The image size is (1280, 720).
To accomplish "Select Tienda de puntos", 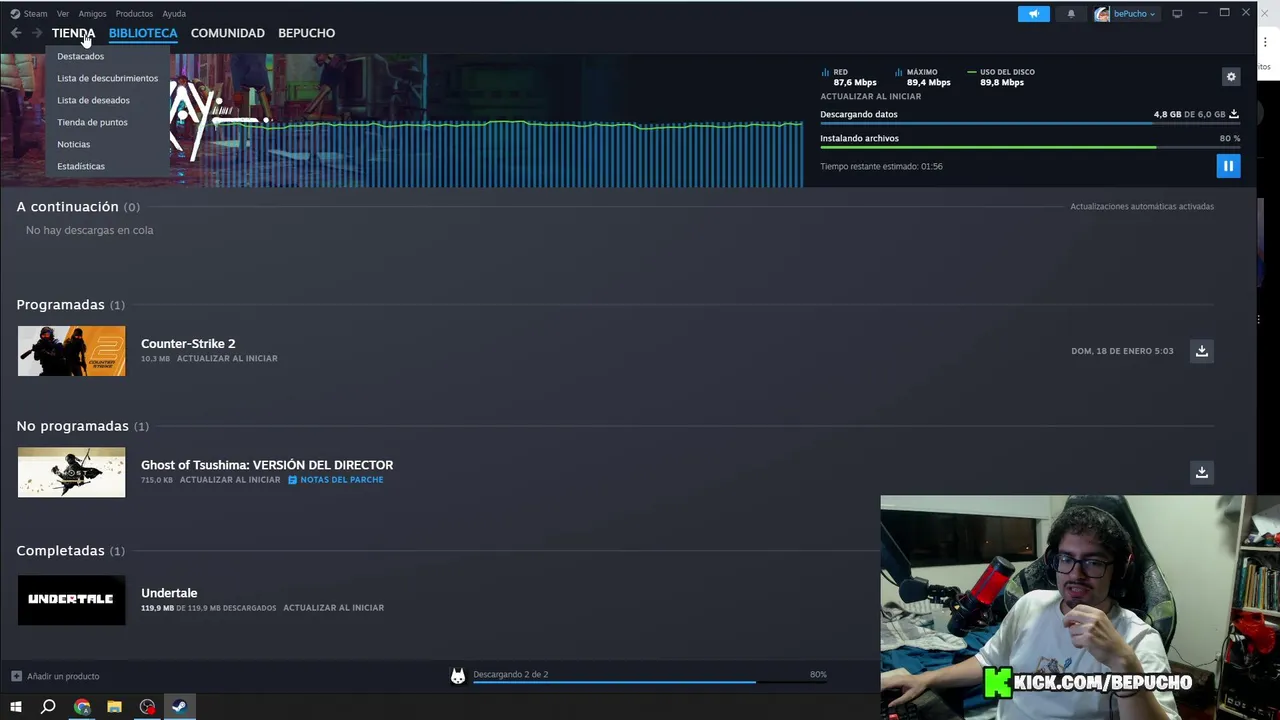I will pos(92,122).
